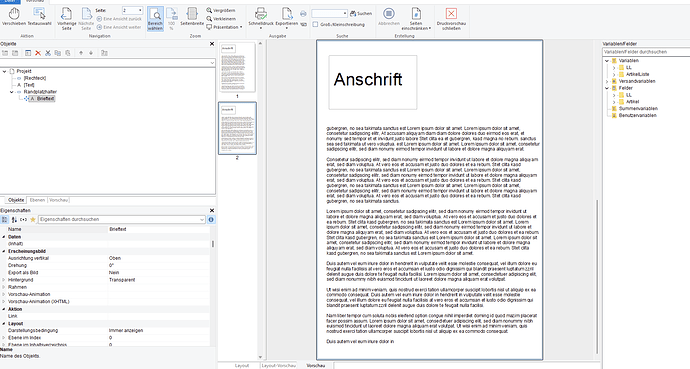
Task: Close preview via Druckvorschau schließen
Action: click(451, 18)
